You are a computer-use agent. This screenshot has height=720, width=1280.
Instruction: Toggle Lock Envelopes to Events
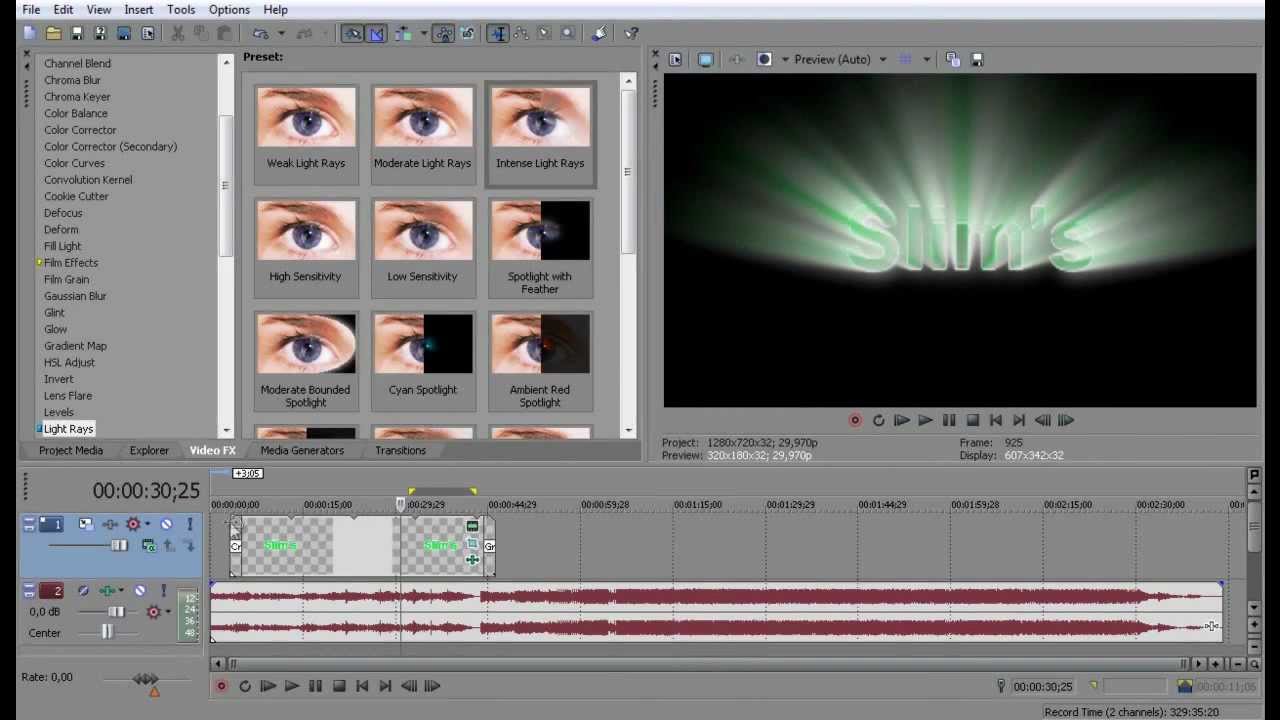click(x=444, y=33)
